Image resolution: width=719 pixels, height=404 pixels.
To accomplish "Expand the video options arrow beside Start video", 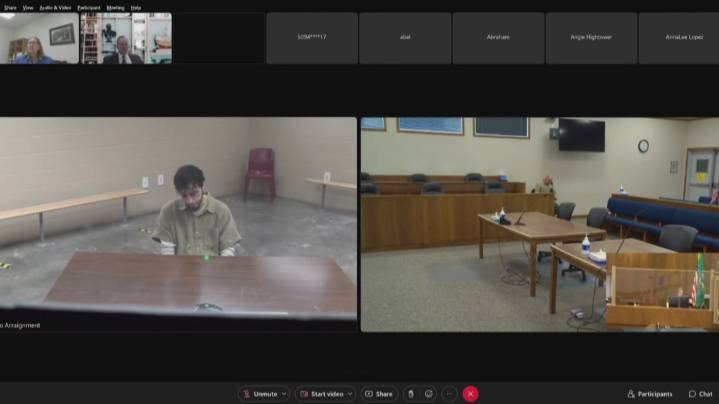I will click(x=352, y=394).
